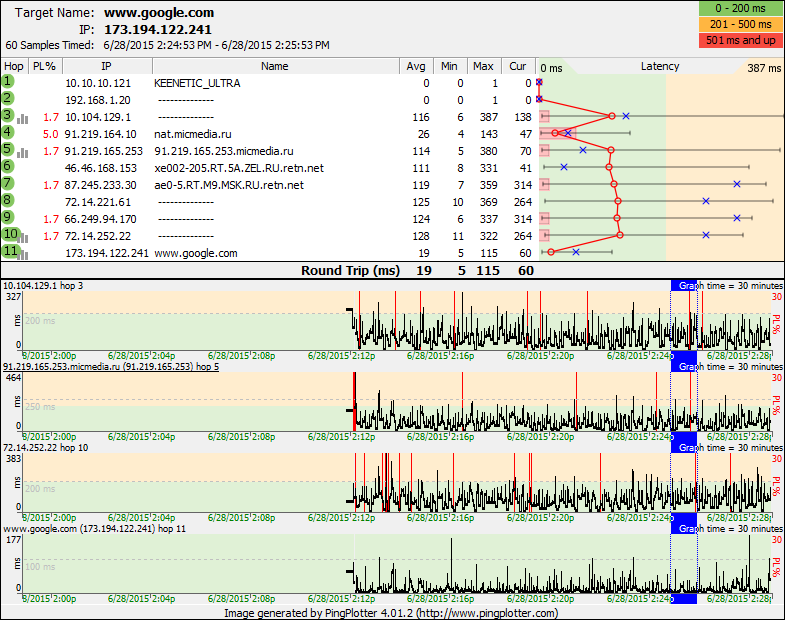Click the green 0 - 200 ms legend swatch
Image resolution: width=785 pixels, height=620 pixels.
click(743, 9)
